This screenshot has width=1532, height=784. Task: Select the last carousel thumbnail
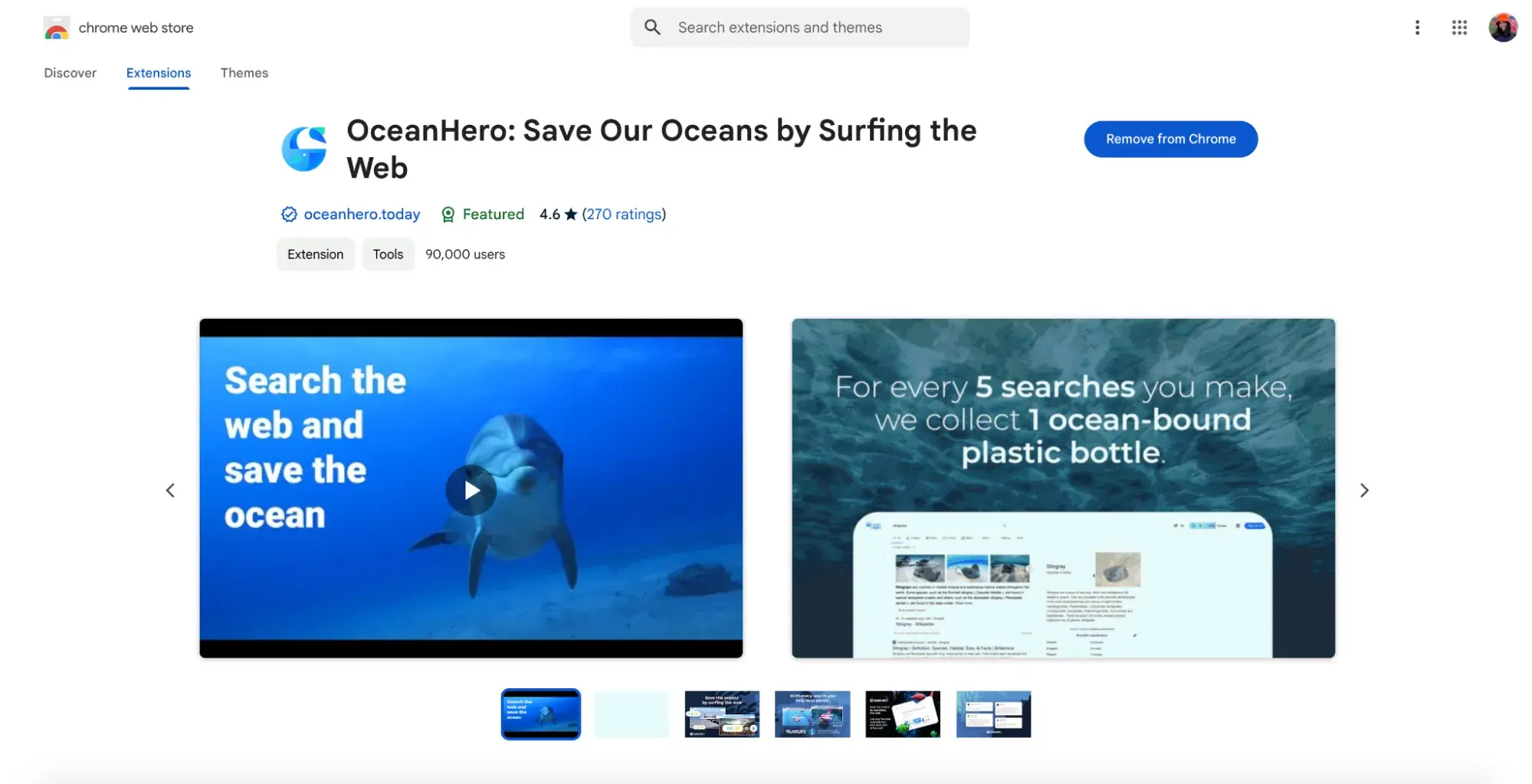tap(993, 714)
